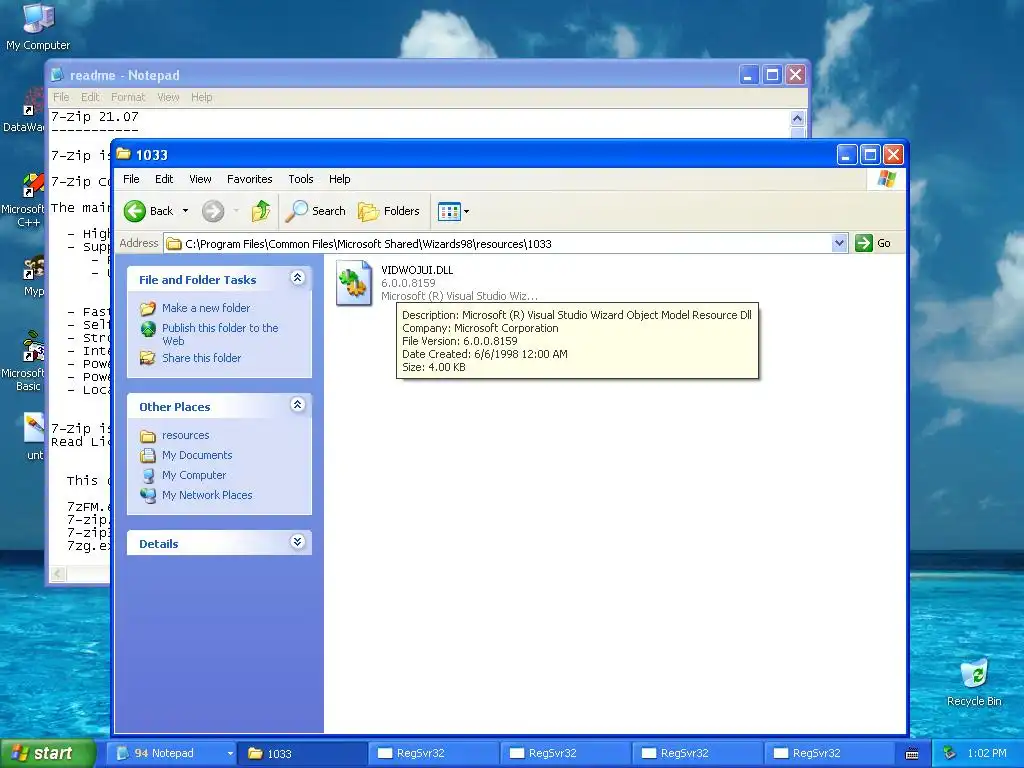The width and height of the screenshot is (1024, 768).
Task: Open File menu in readme Notepad
Action: tap(61, 97)
